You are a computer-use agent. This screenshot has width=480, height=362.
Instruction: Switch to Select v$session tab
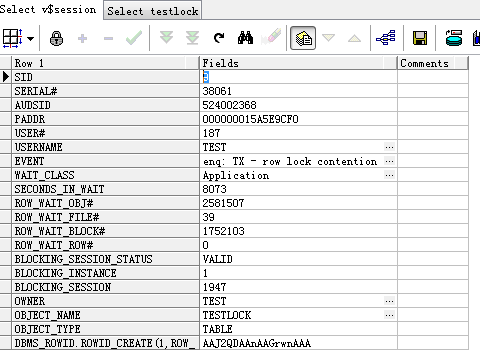(48, 9)
